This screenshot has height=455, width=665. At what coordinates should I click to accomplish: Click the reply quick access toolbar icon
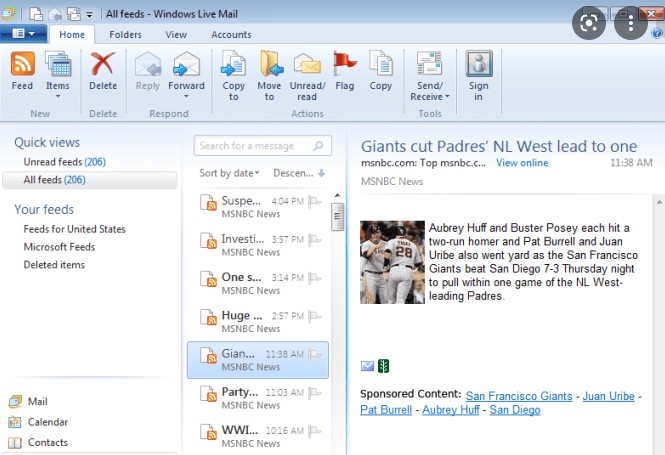point(55,14)
